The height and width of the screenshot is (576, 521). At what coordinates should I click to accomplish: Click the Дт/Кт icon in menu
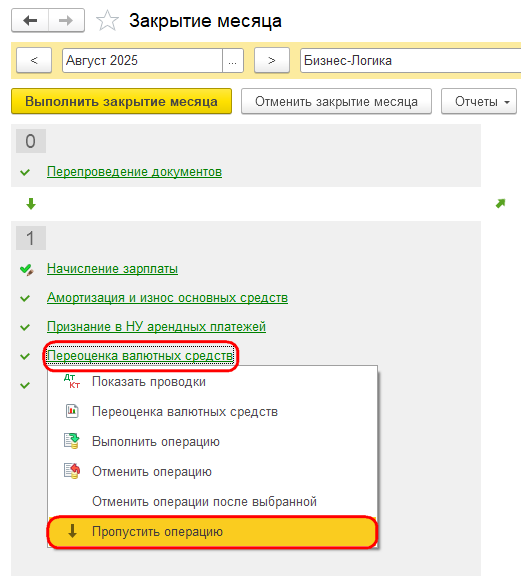72,381
